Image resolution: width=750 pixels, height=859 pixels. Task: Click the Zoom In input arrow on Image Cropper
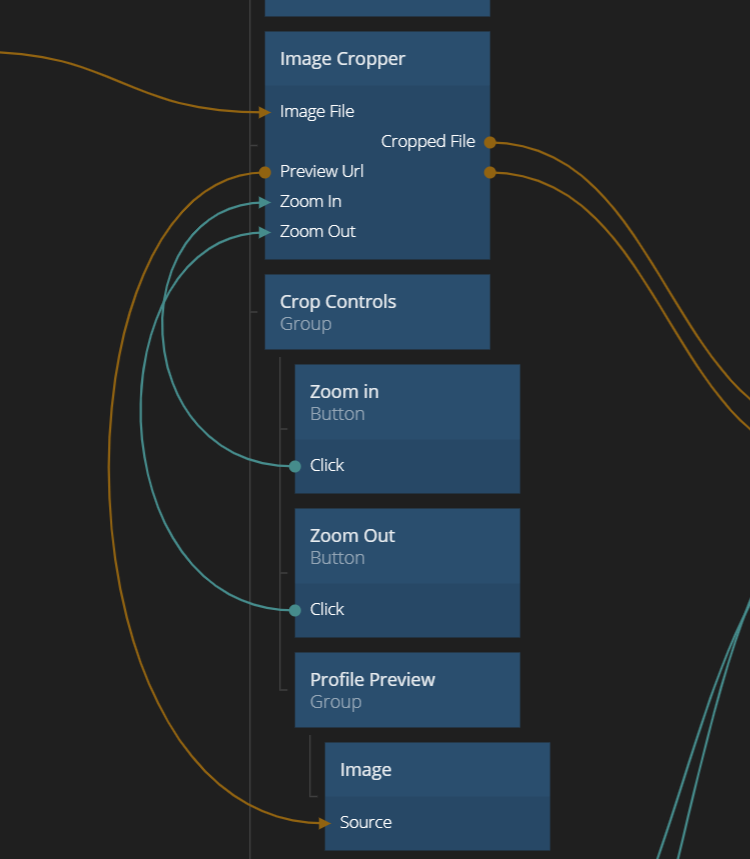pos(265,202)
